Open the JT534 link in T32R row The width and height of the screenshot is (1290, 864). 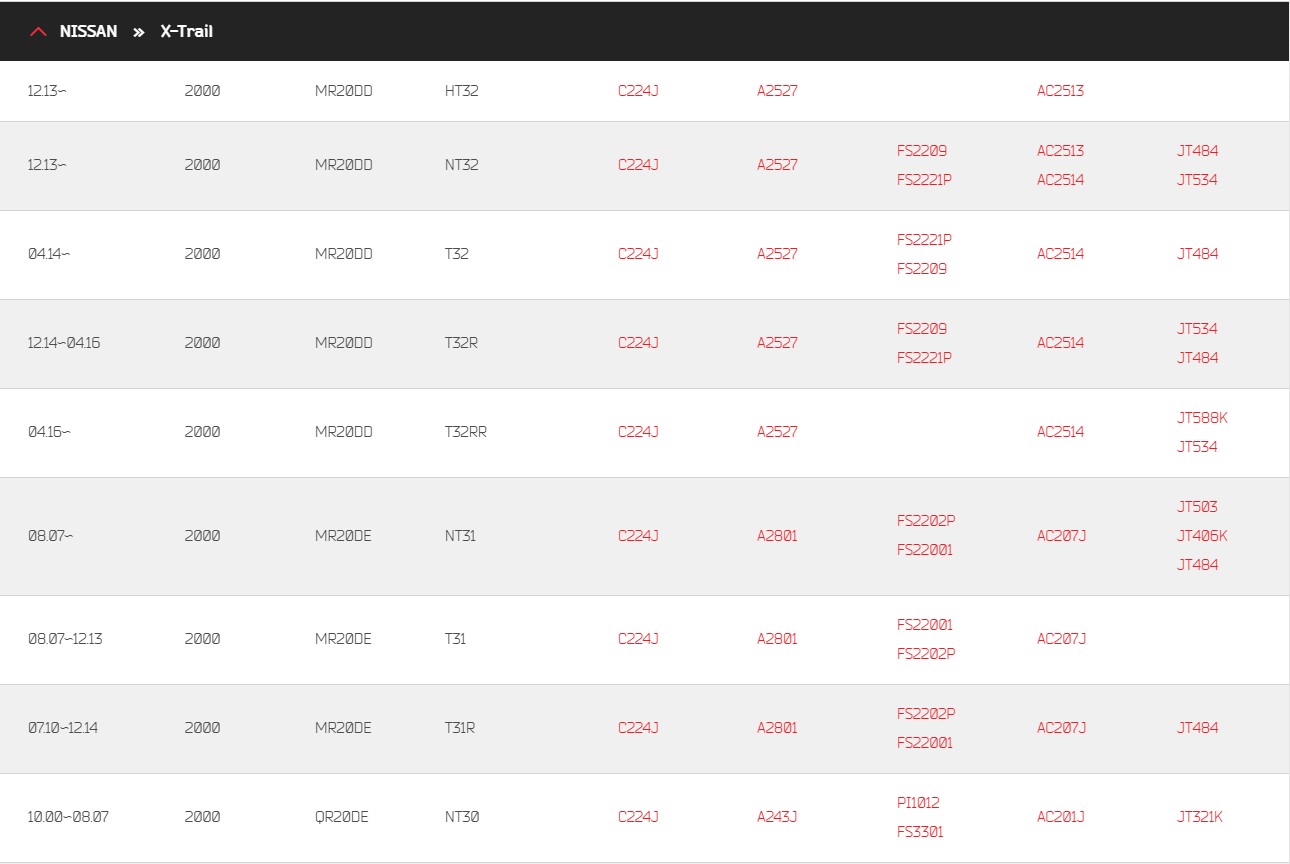point(1197,329)
